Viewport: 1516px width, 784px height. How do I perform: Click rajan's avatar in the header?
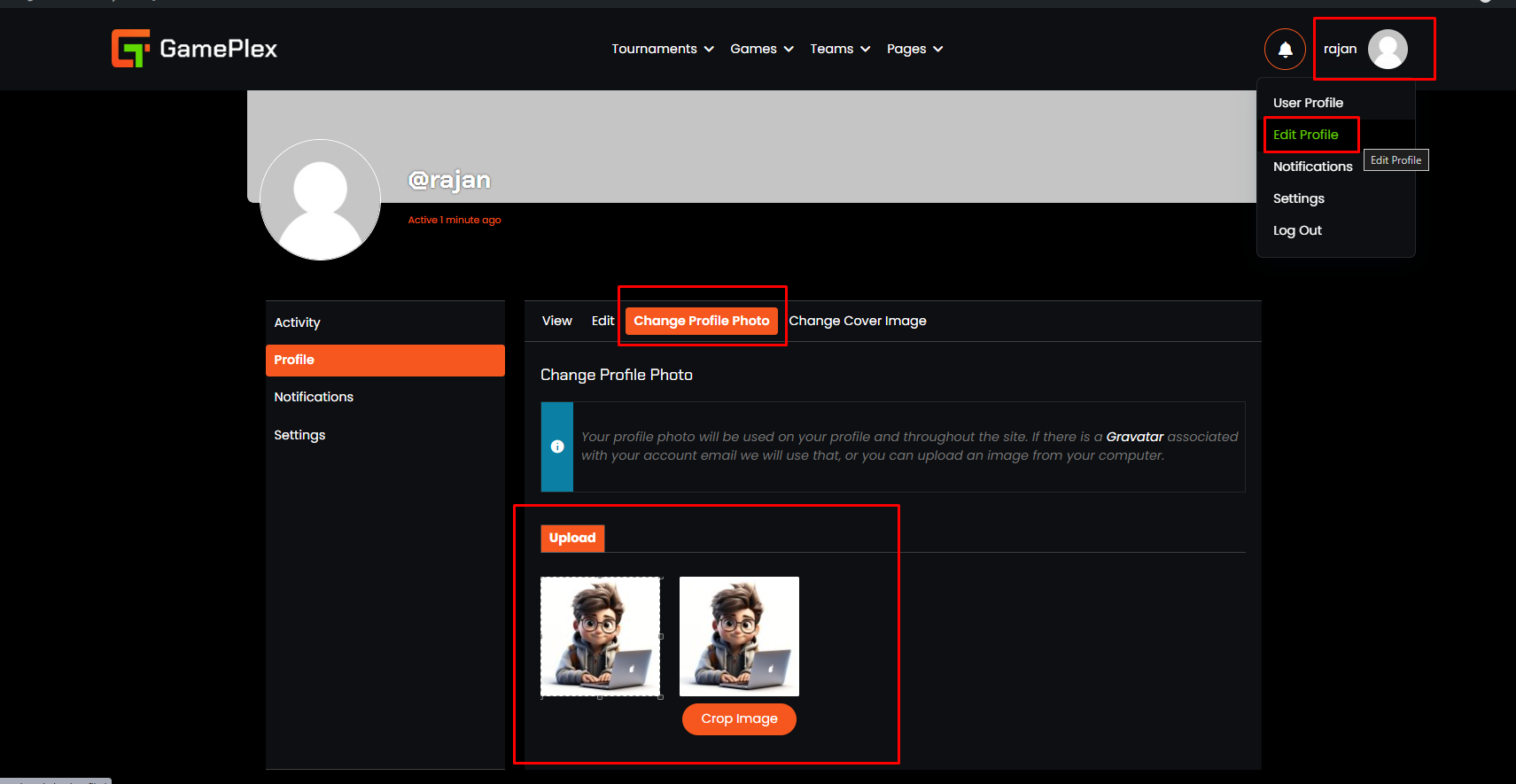point(1387,50)
